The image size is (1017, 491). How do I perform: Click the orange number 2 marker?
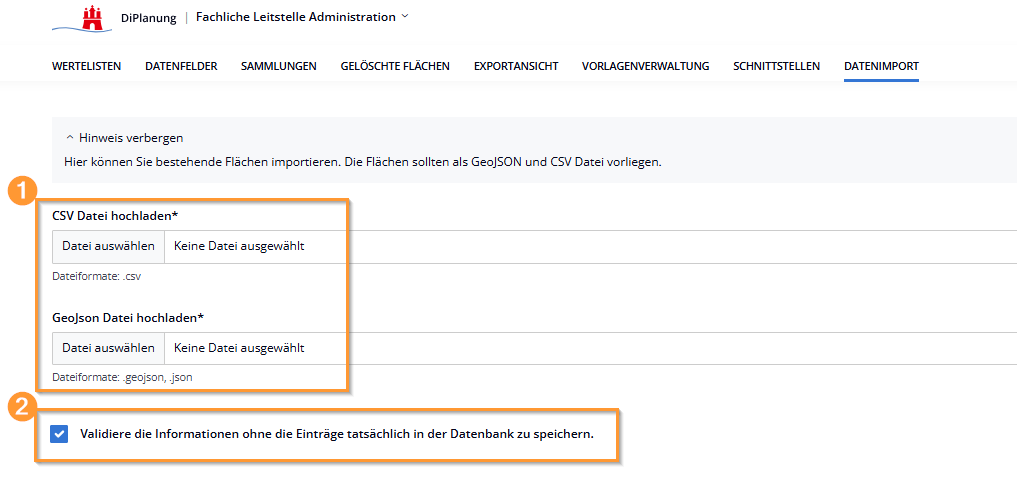(x=23, y=406)
